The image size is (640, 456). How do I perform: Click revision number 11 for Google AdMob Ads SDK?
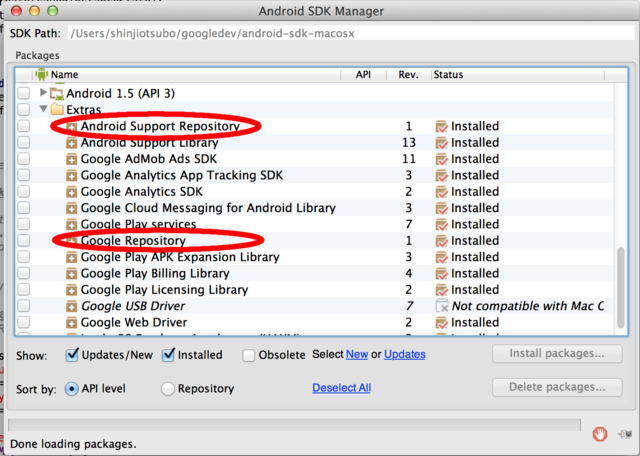pos(409,159)
